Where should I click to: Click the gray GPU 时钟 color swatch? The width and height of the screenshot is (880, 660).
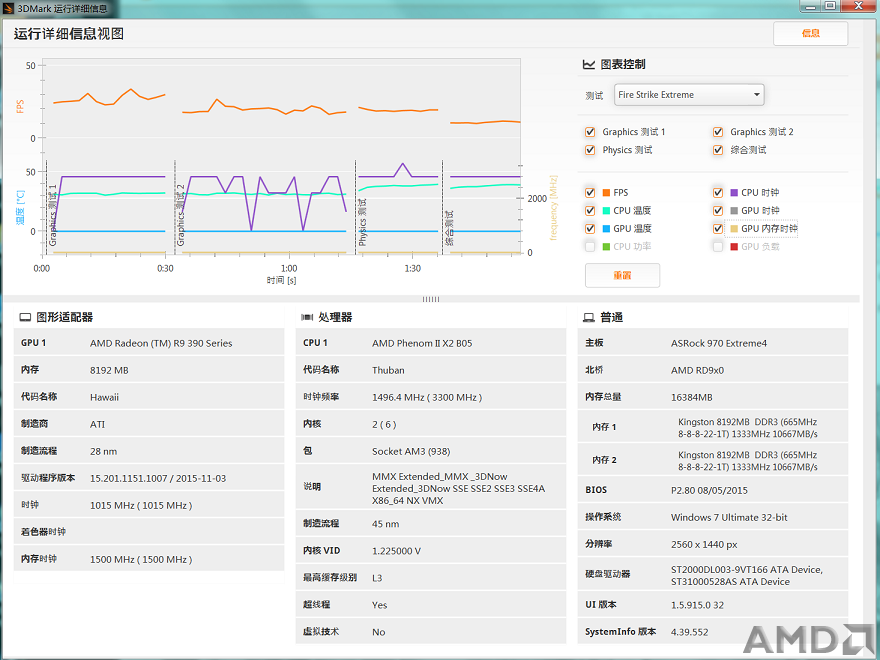pos(734,210)
